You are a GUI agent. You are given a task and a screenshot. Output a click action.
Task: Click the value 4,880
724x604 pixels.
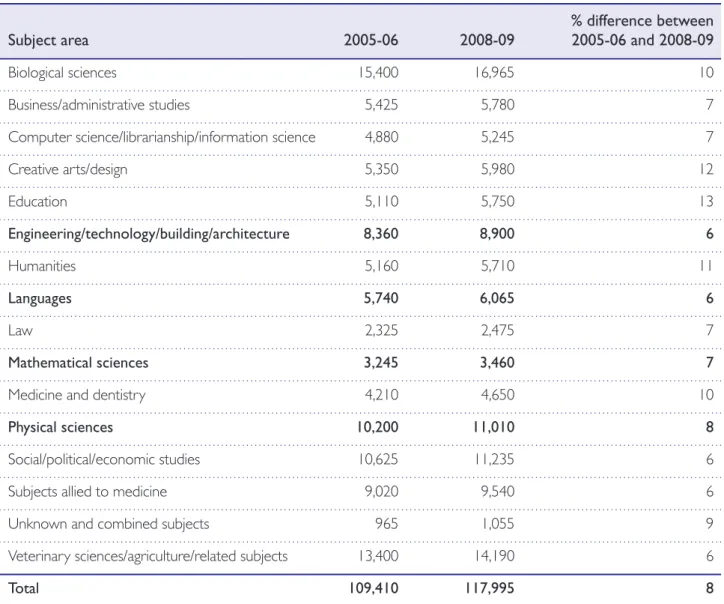point(381,137)
